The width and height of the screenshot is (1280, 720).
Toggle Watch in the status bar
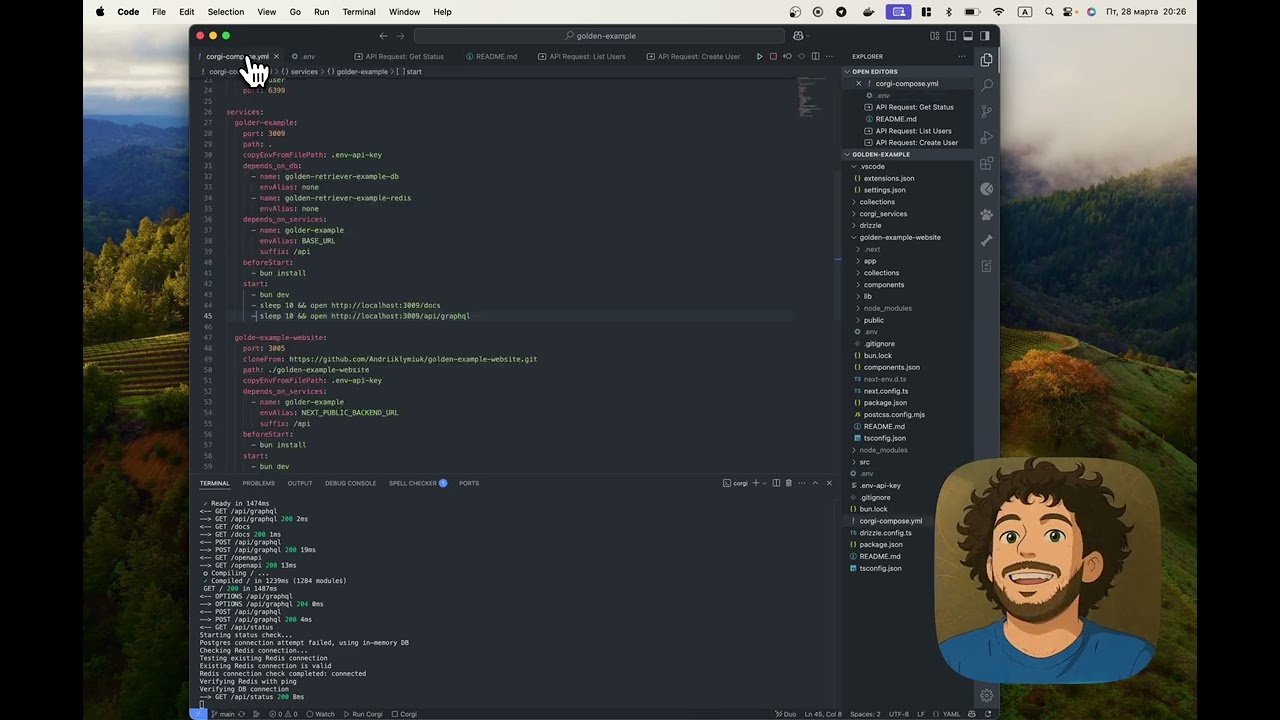pos(321,714)
